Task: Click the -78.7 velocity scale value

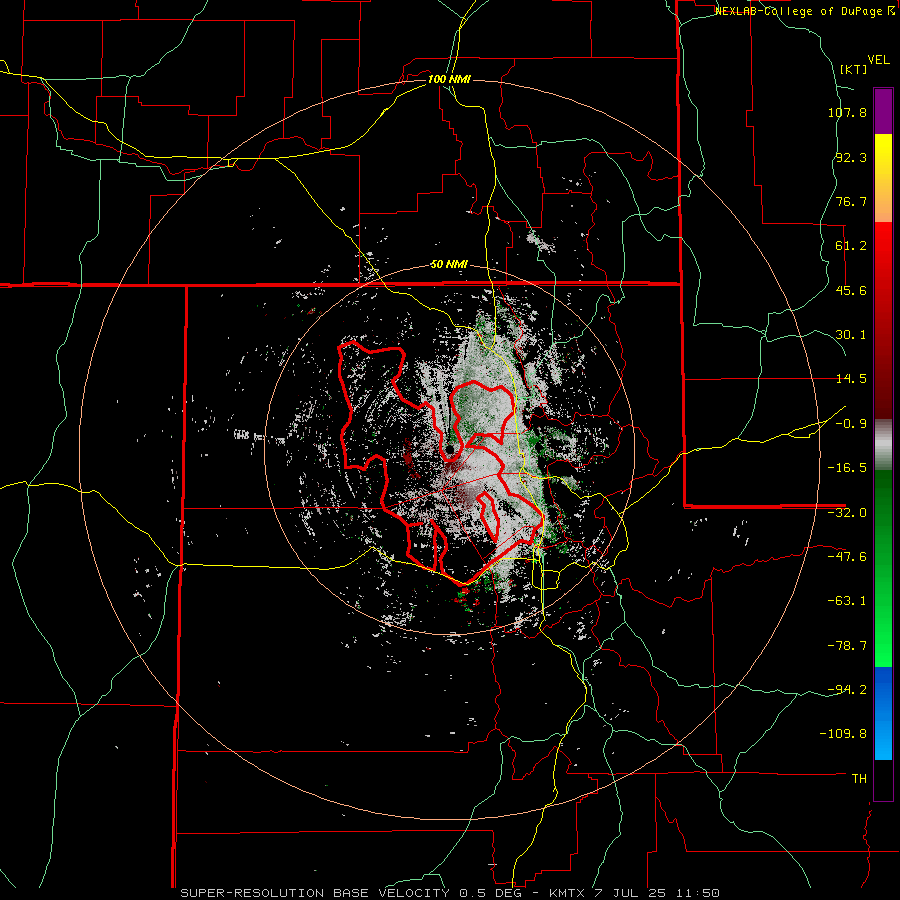Action: click(x=847, y=646)
